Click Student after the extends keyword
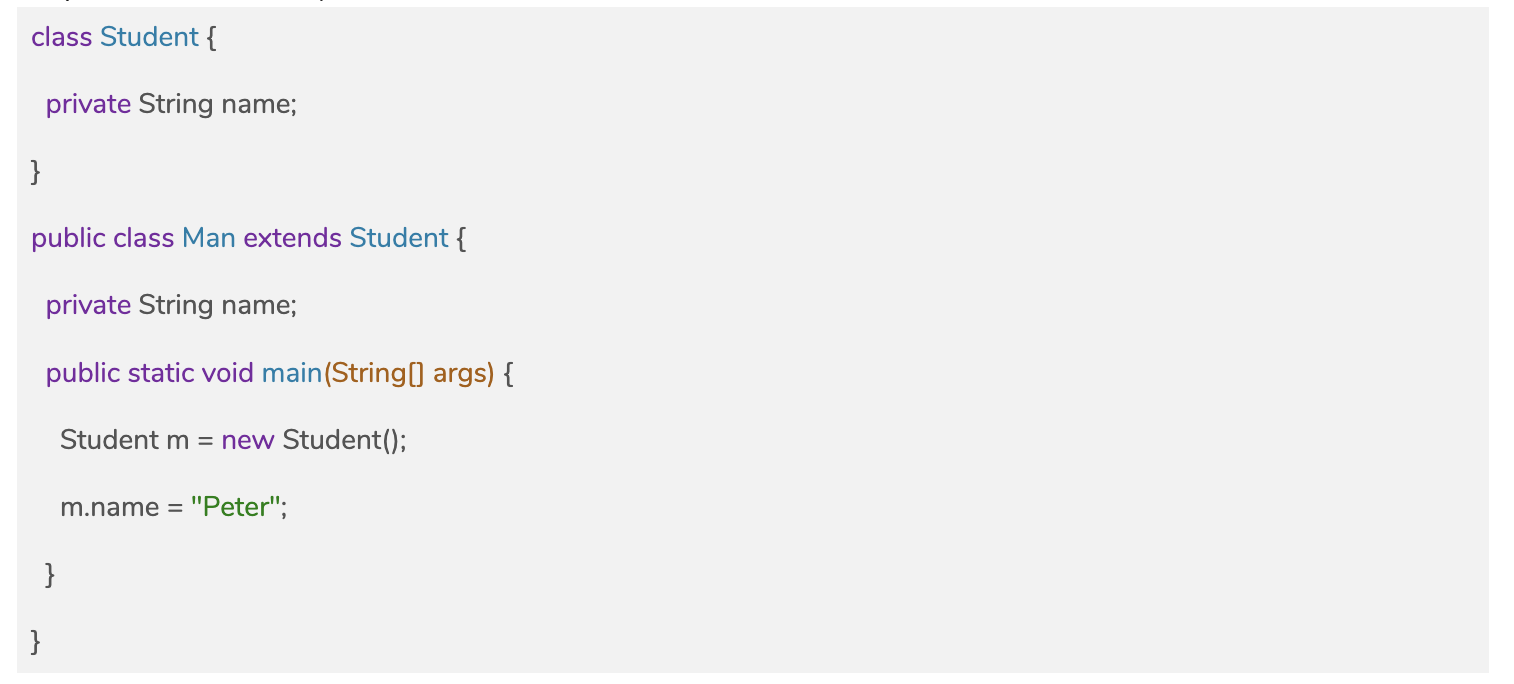This screenshot has height=684, width=1514. coord(398,238)
